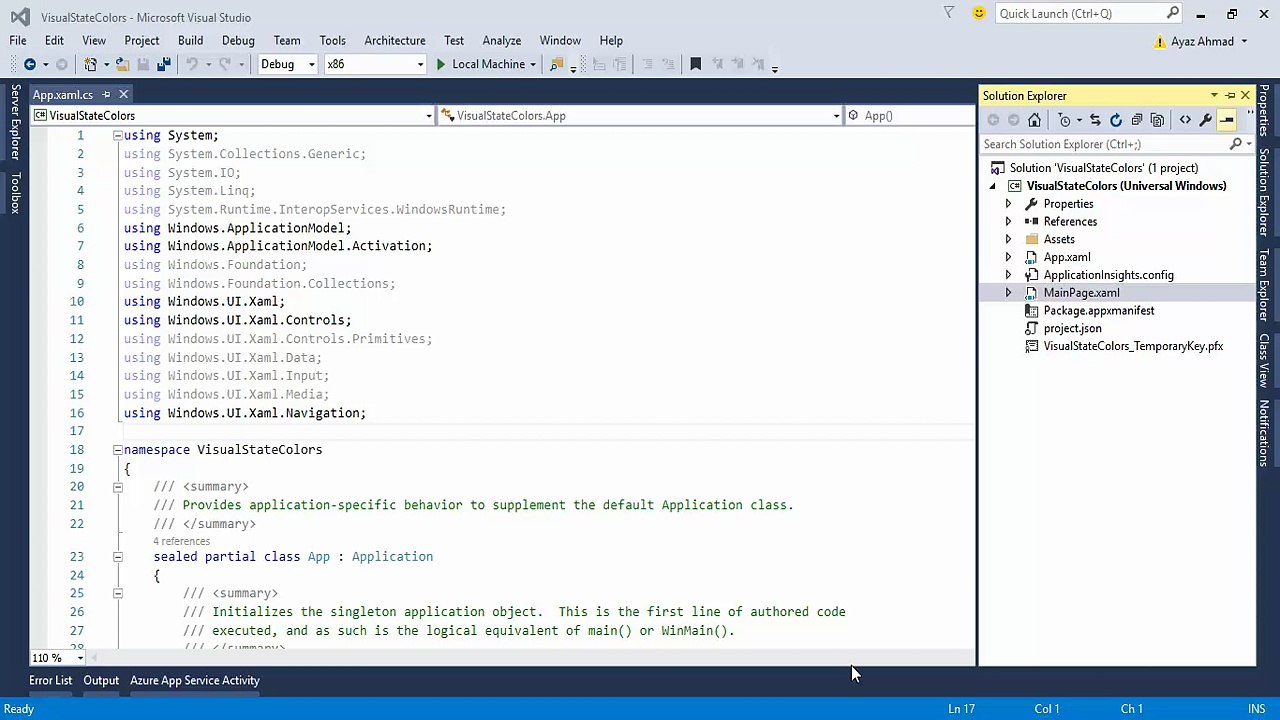Open the App() member dropdown
Image resolution: width=1280 pixels, height=720 pixels.
coord(908,116)
